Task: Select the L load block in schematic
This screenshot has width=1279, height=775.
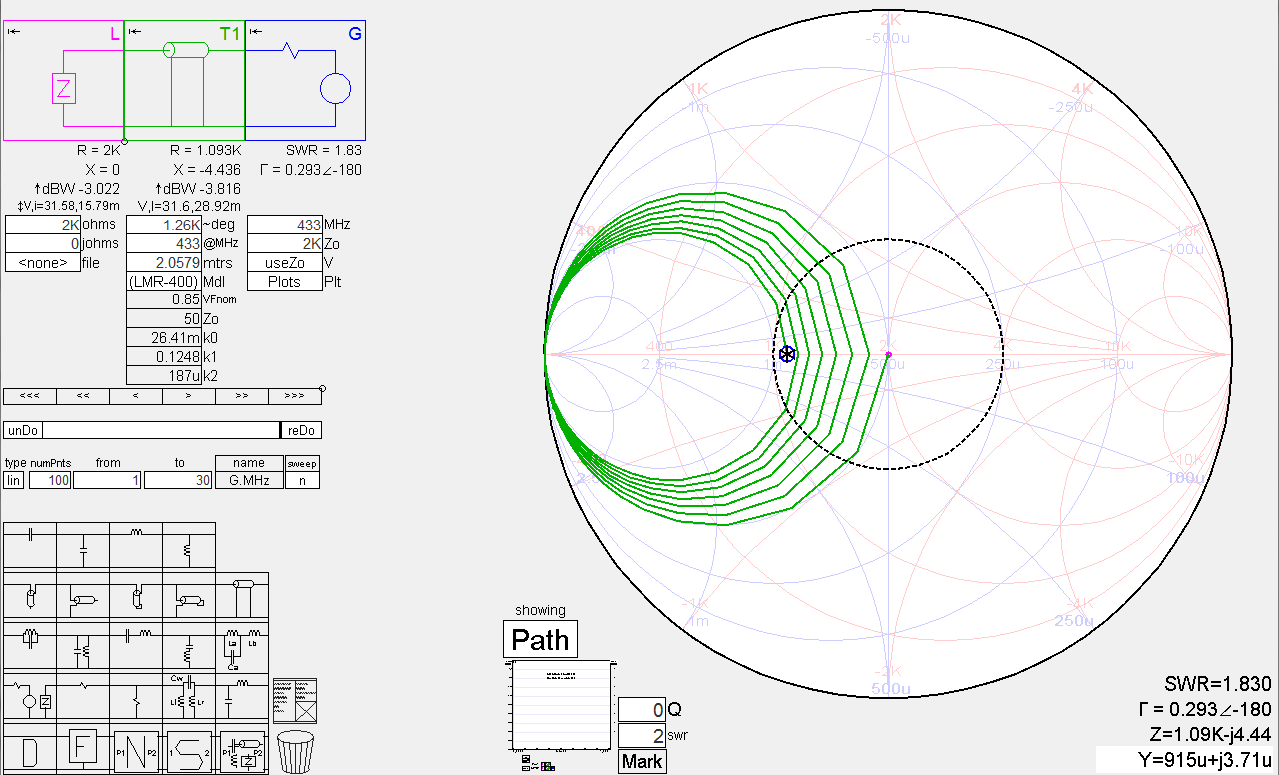Action: coord(63,80)
